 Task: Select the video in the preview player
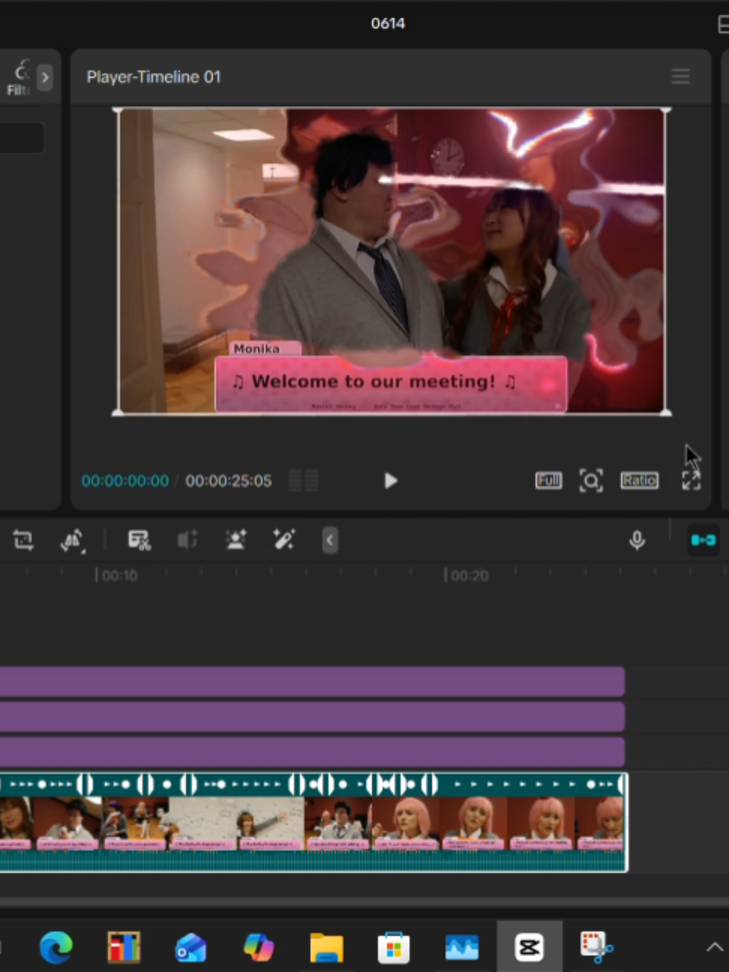pos(391,261)
